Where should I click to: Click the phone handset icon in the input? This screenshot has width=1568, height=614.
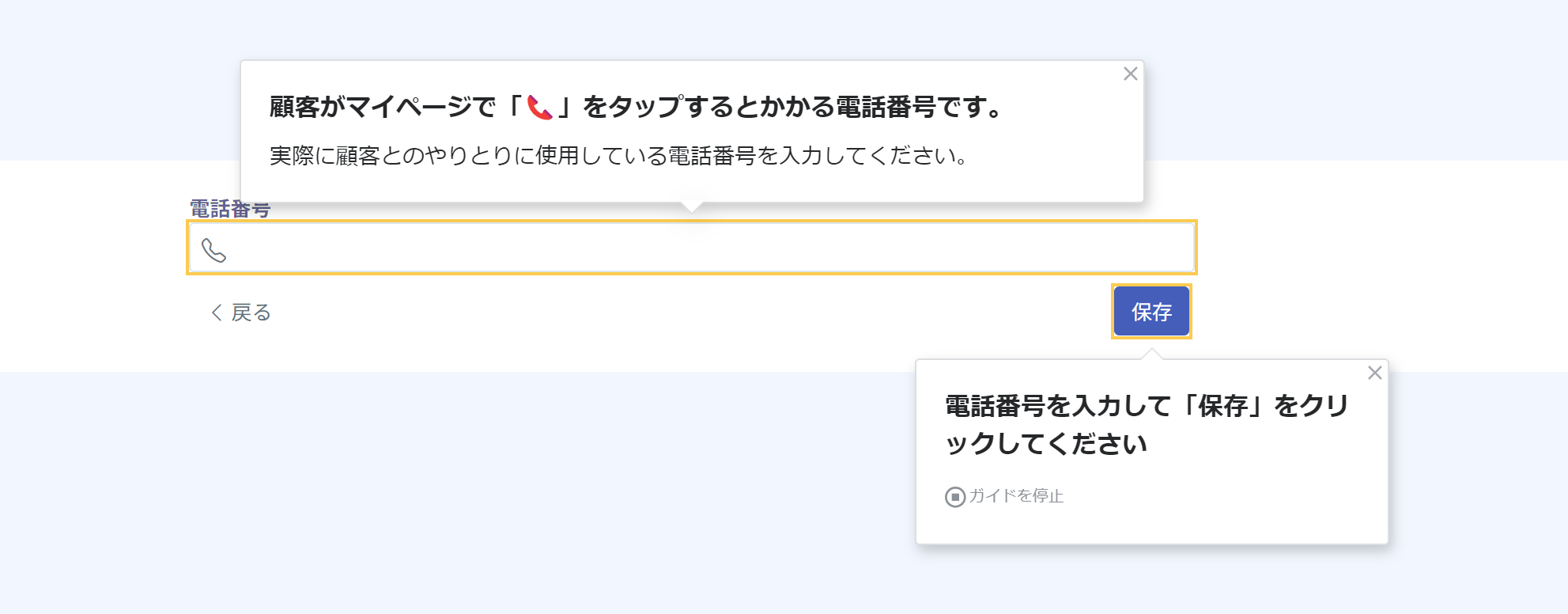[x=213, y=250]
